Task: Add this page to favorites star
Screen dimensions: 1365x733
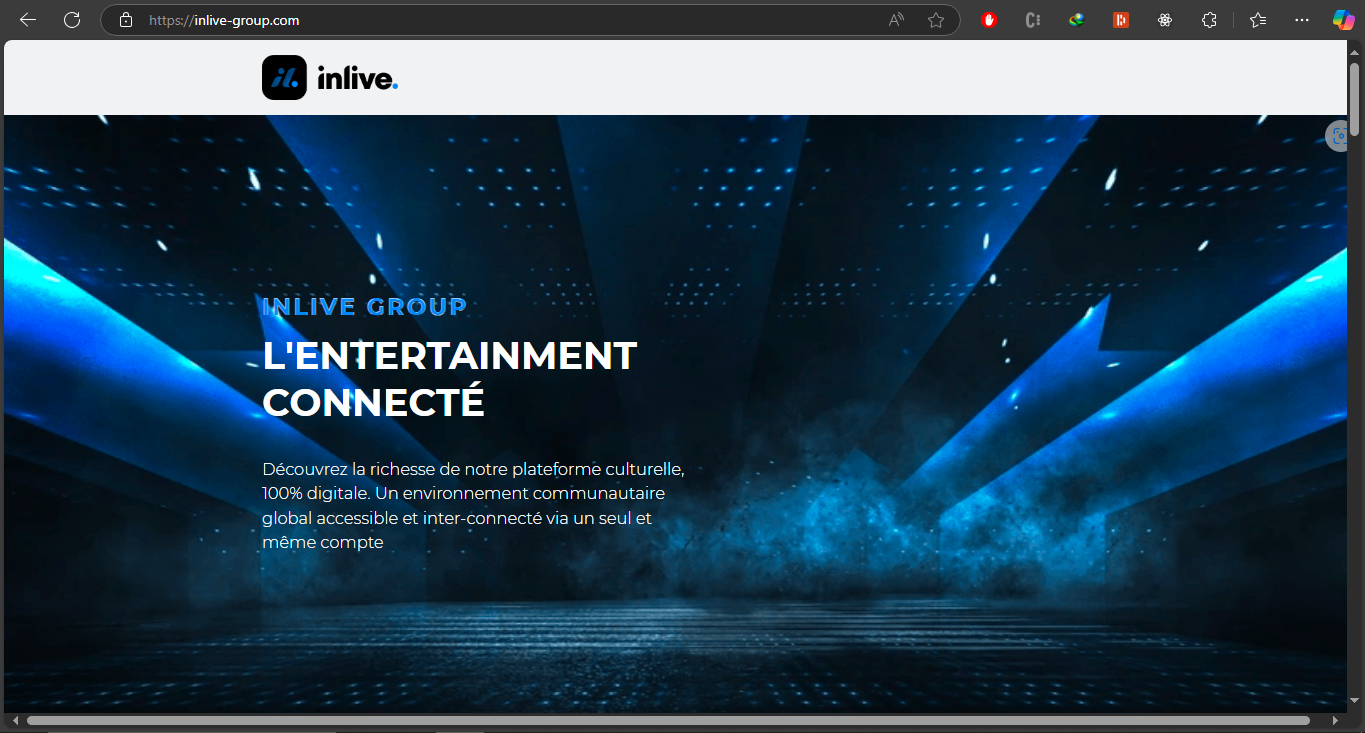Action: (936, 20)
